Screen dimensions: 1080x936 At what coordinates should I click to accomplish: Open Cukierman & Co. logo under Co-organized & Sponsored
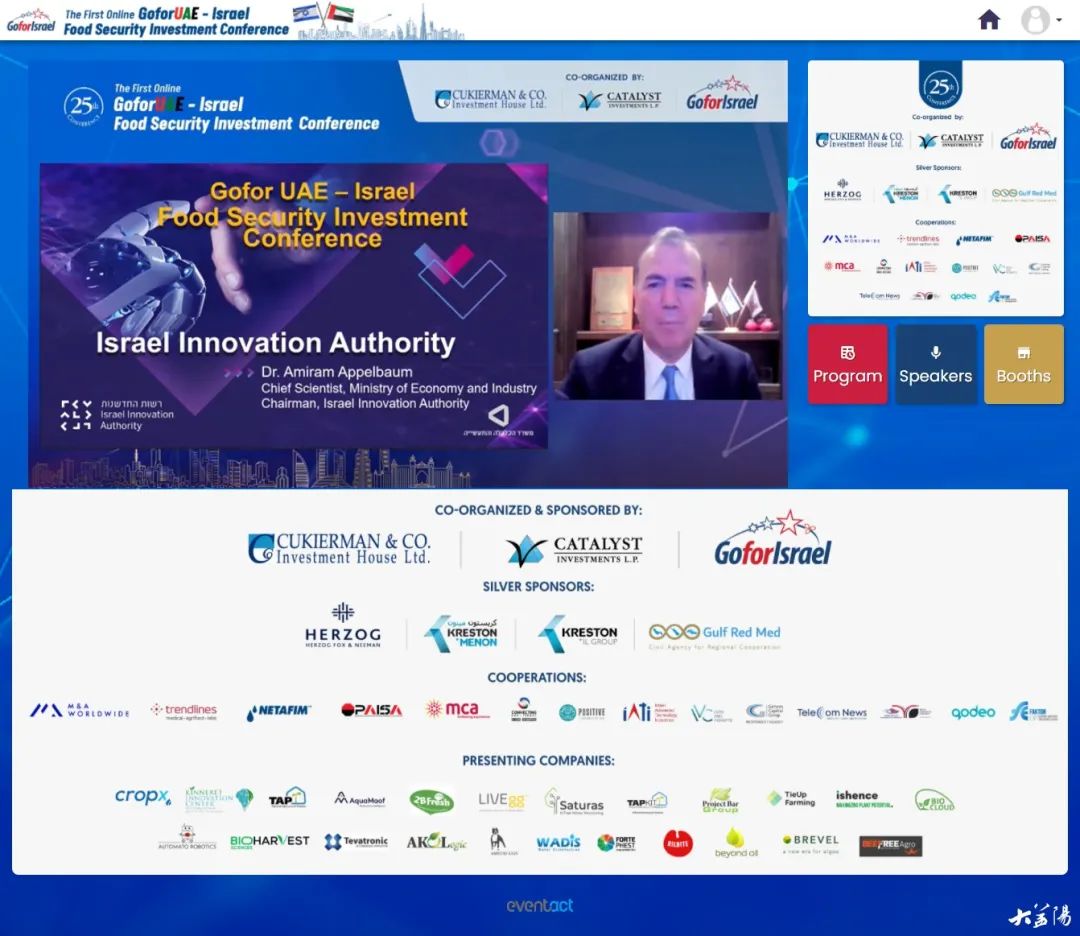[339, 548]
